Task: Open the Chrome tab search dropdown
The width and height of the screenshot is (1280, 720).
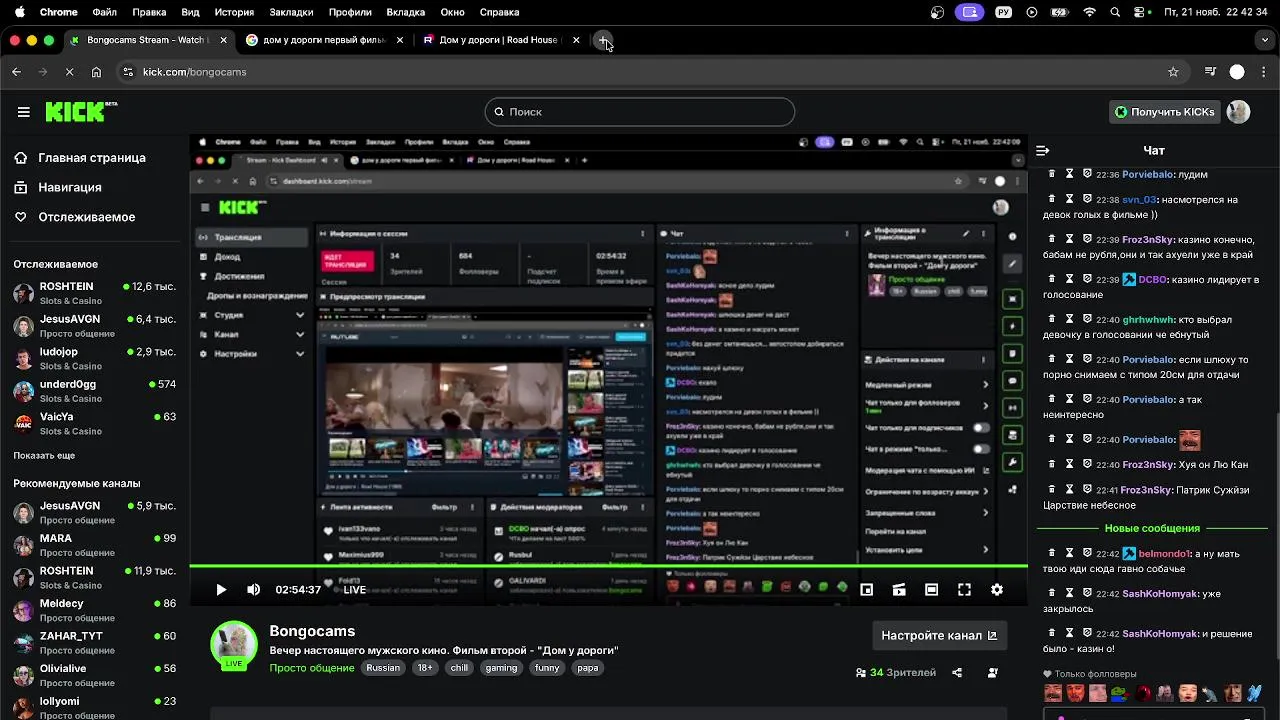Action: (x=1265, y=40)
